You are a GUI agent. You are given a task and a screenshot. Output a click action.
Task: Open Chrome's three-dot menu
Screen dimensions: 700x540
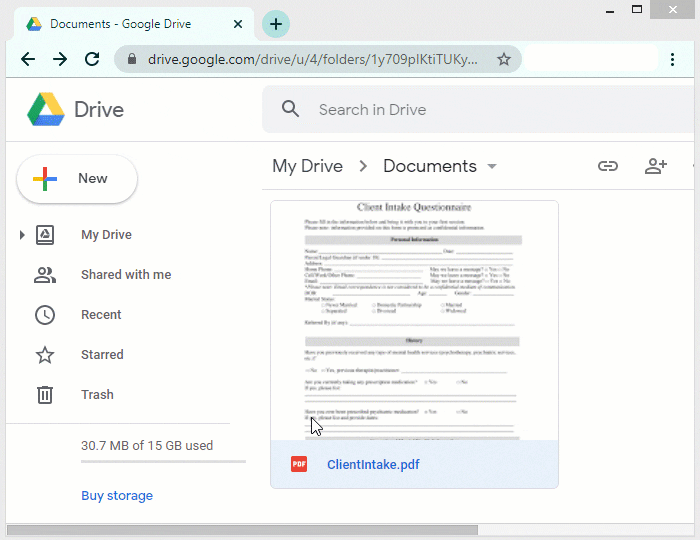click(672, 59)
